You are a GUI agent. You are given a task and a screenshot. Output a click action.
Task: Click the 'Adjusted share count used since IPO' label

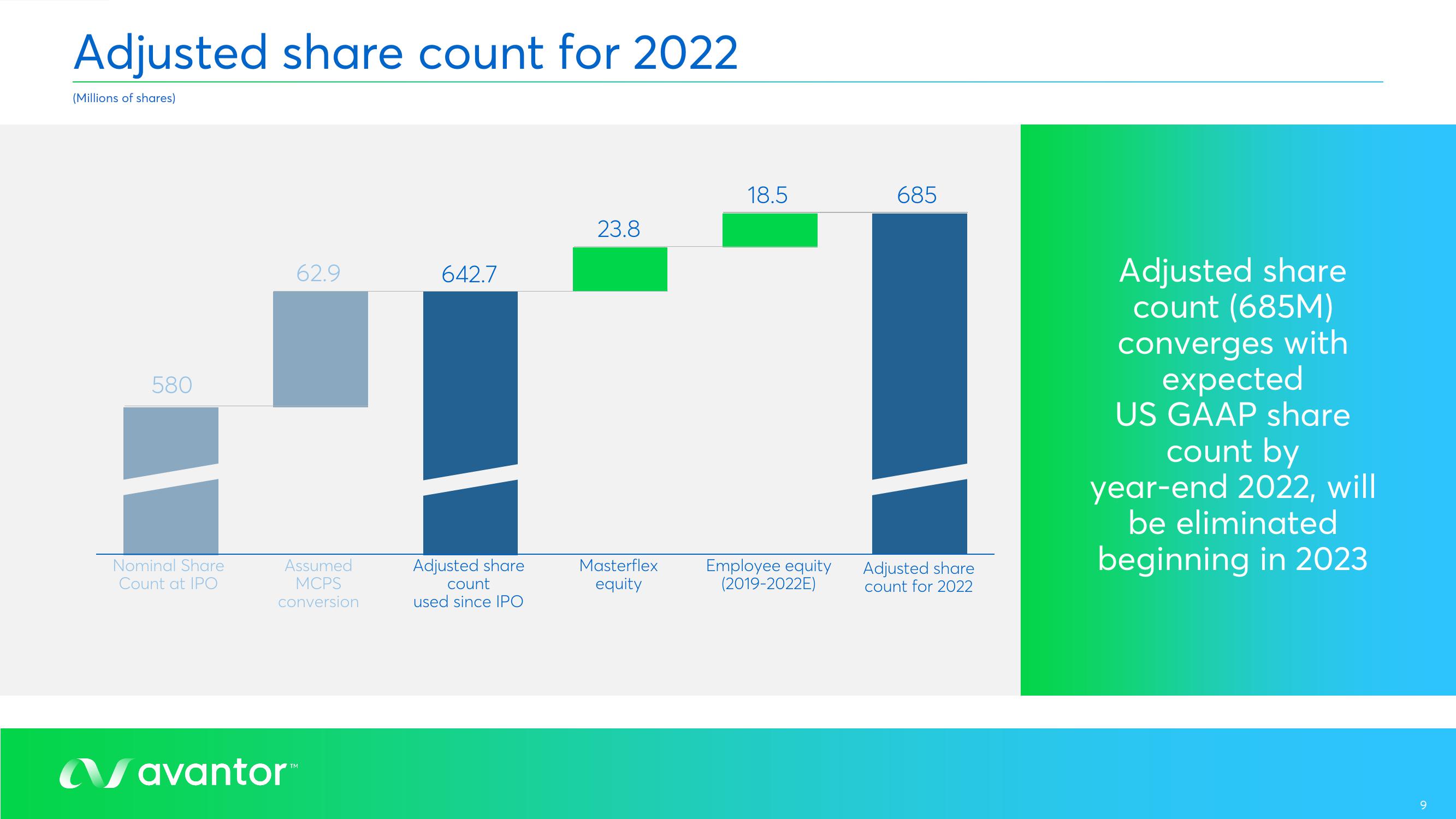click(x=469, y=583)
